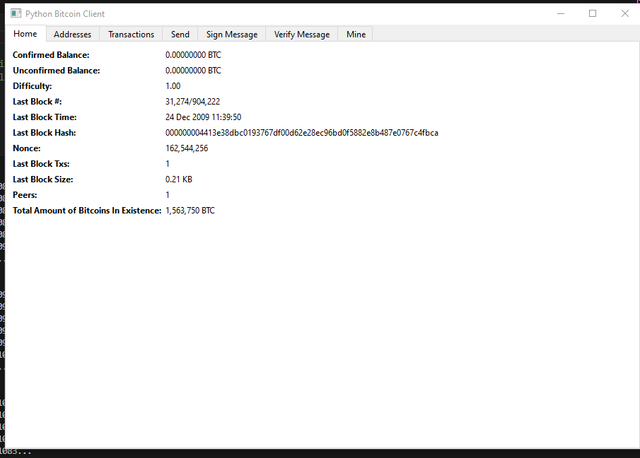
Task: Open the Transactions tab
Action: (x=131, y=34)
